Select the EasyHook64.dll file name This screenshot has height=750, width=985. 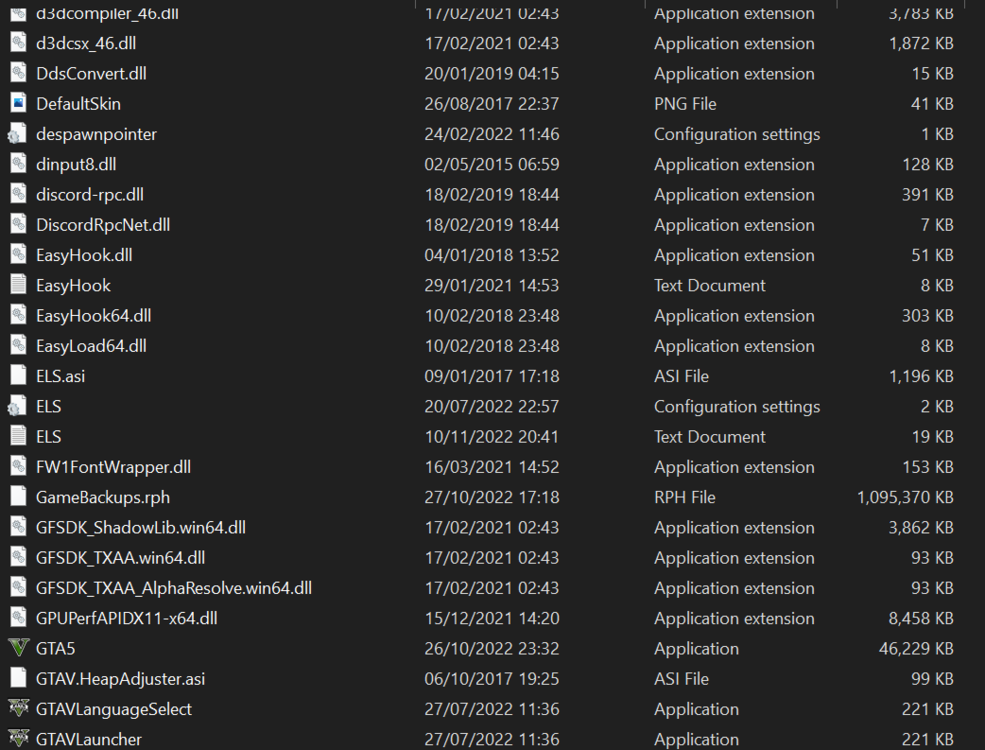(x=94, y=315)
